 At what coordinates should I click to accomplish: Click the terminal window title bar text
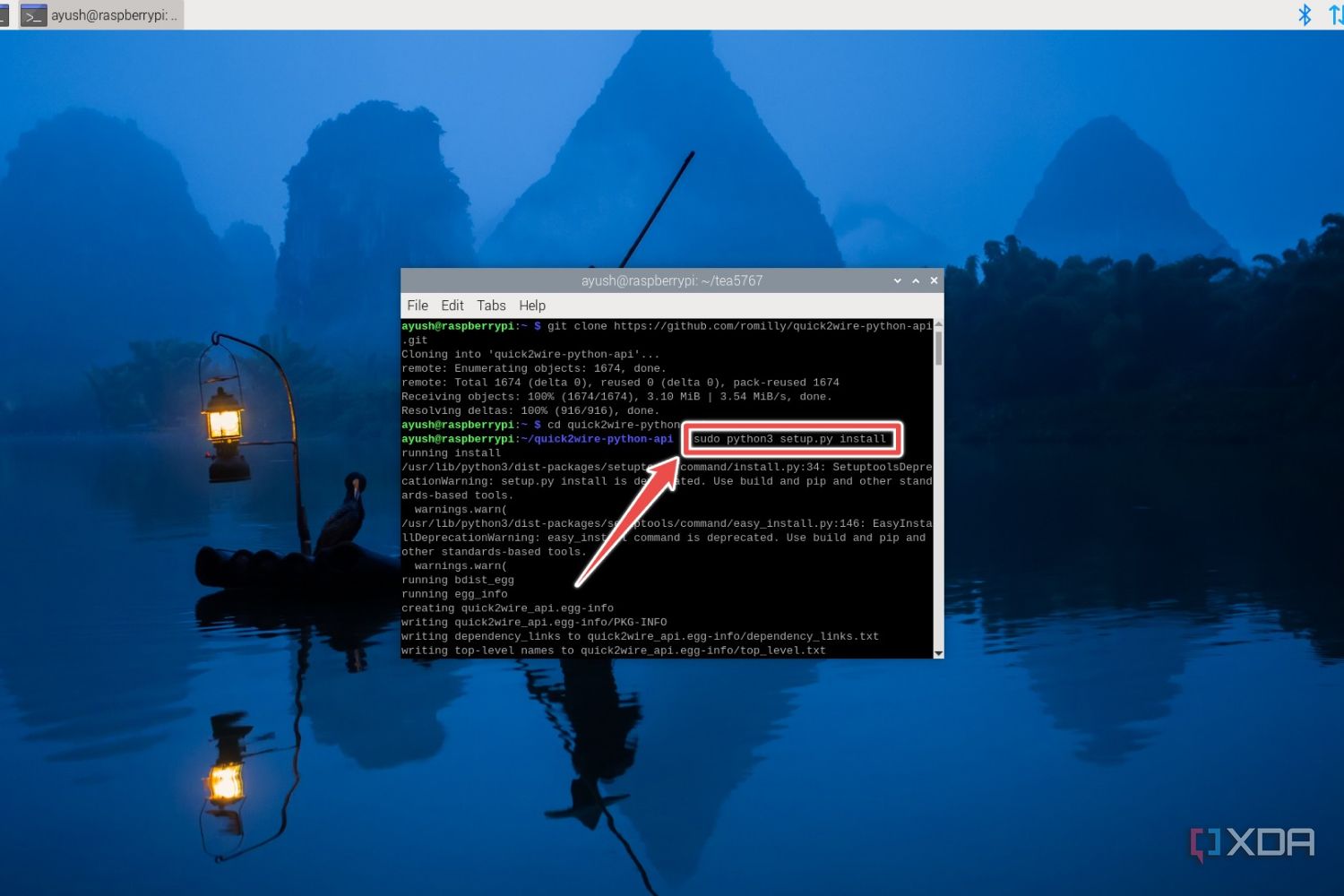[x=671, y=280]
